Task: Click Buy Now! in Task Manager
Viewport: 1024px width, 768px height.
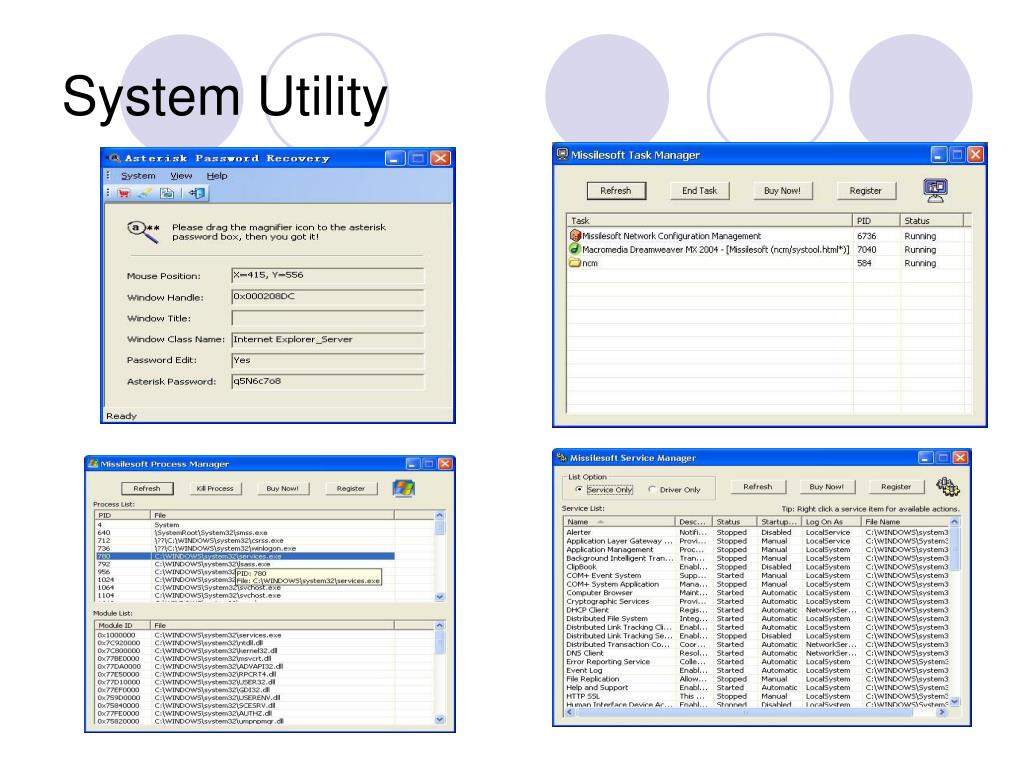Action: [782, 191]
